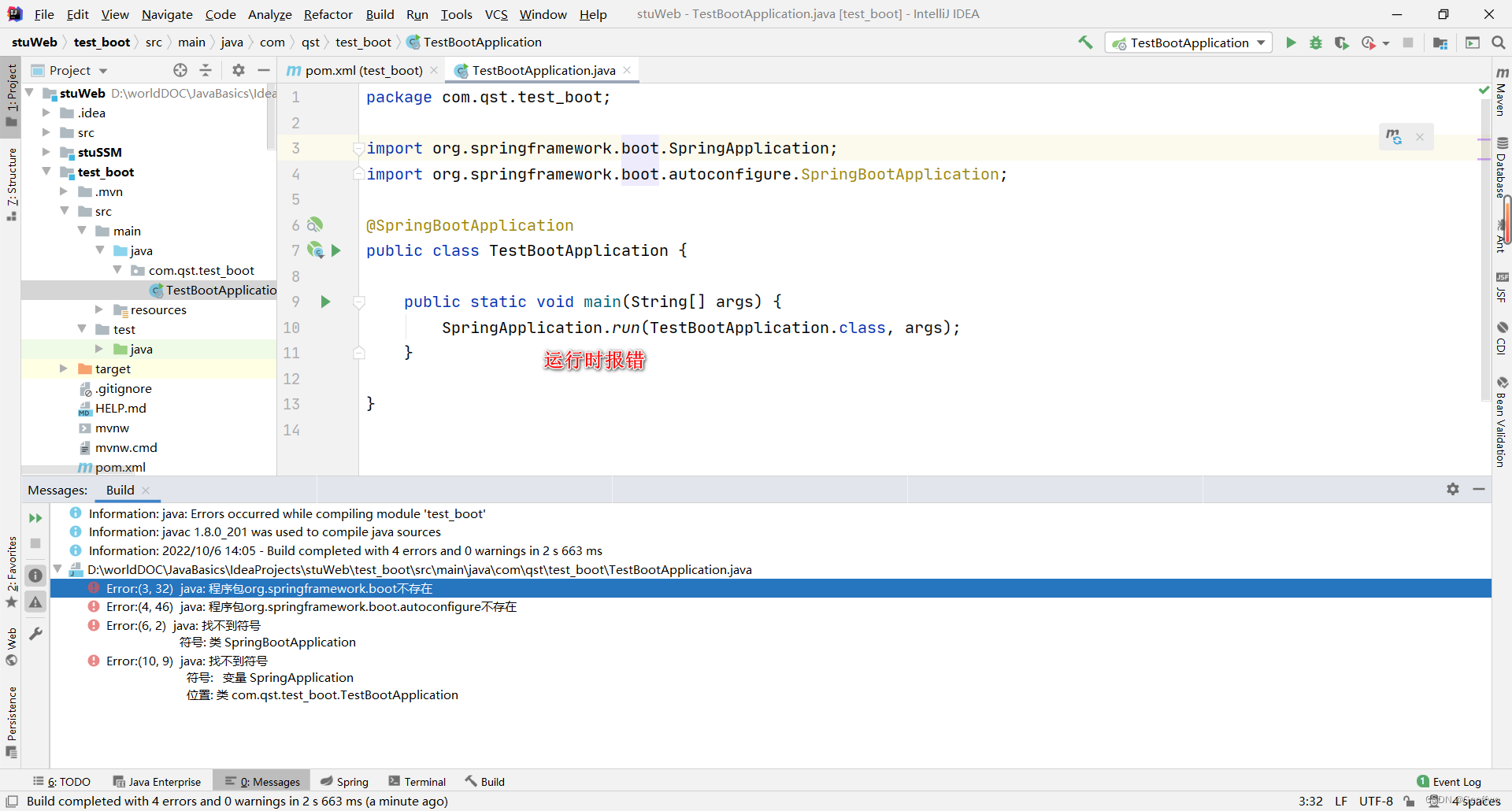Open Messages panel settings gear
Image resolution: width=1512 pixels, height=811 pixels.
1453,489
